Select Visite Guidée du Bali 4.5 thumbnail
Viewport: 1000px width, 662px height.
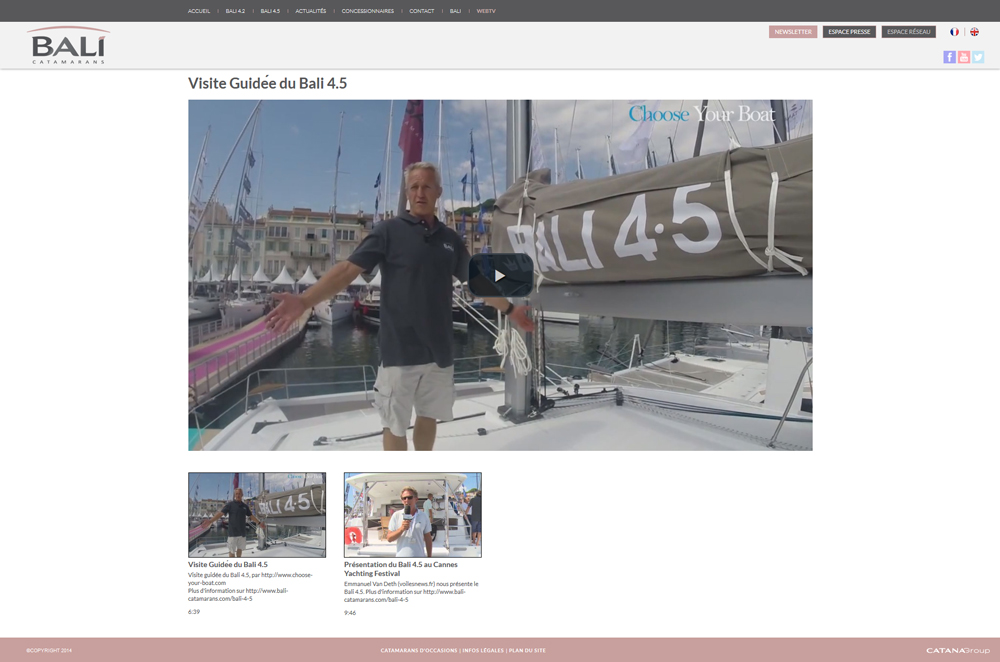pyautogui.click(x=257, y=515)
